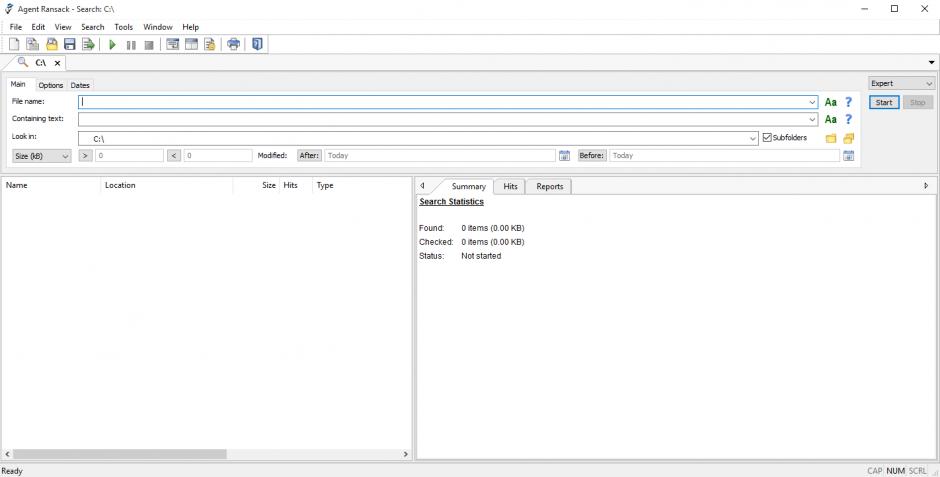
Task: Open the Search menu
Action: [93, 27]
